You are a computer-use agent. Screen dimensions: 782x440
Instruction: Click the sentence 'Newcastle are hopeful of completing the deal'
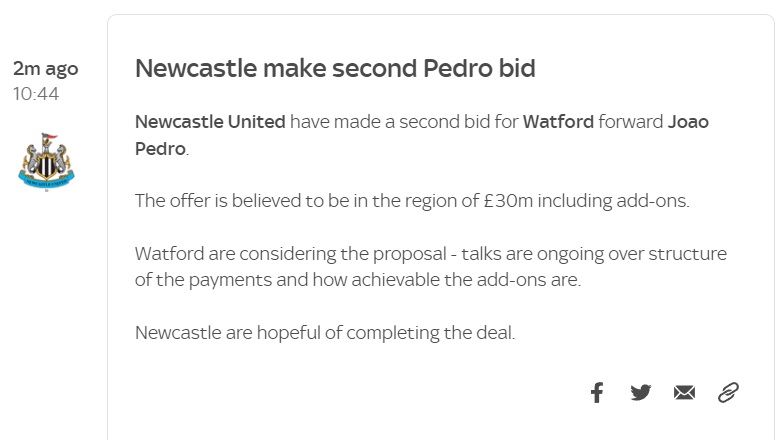tap(325, 333)
